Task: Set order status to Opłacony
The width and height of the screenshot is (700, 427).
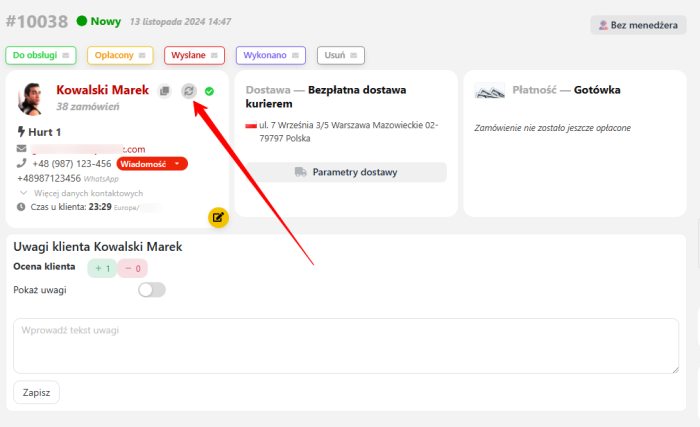Action: pos(119,55)
